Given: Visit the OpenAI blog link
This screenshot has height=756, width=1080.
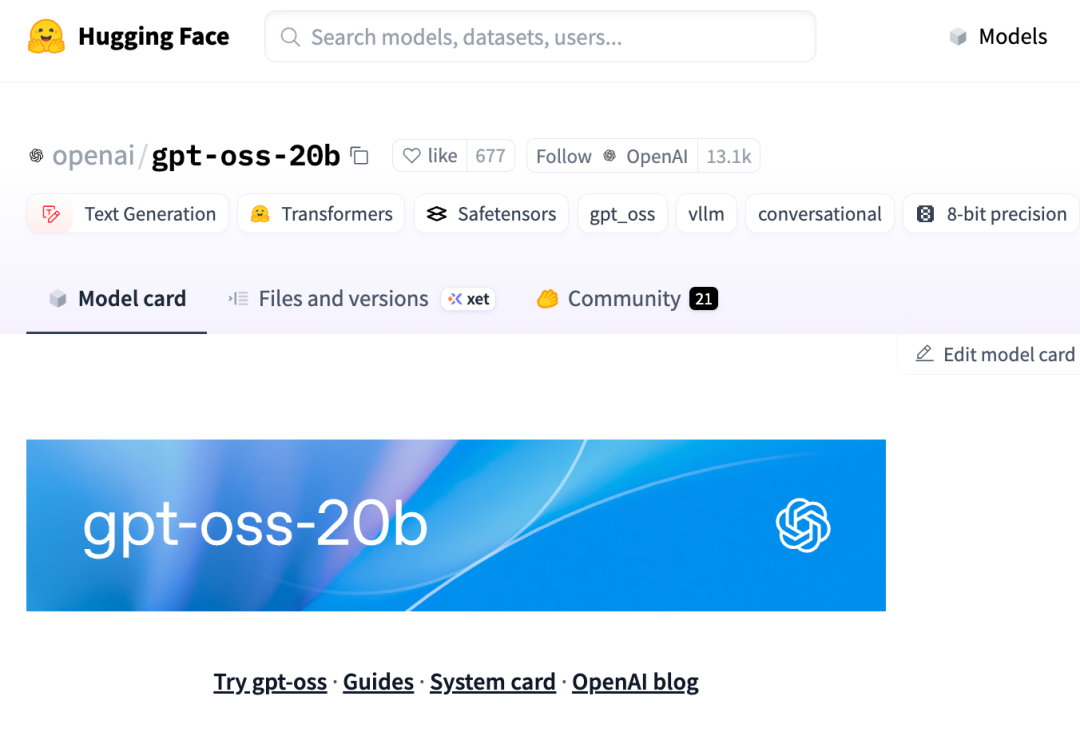Looking at the screenshot, I should [635, 682].
